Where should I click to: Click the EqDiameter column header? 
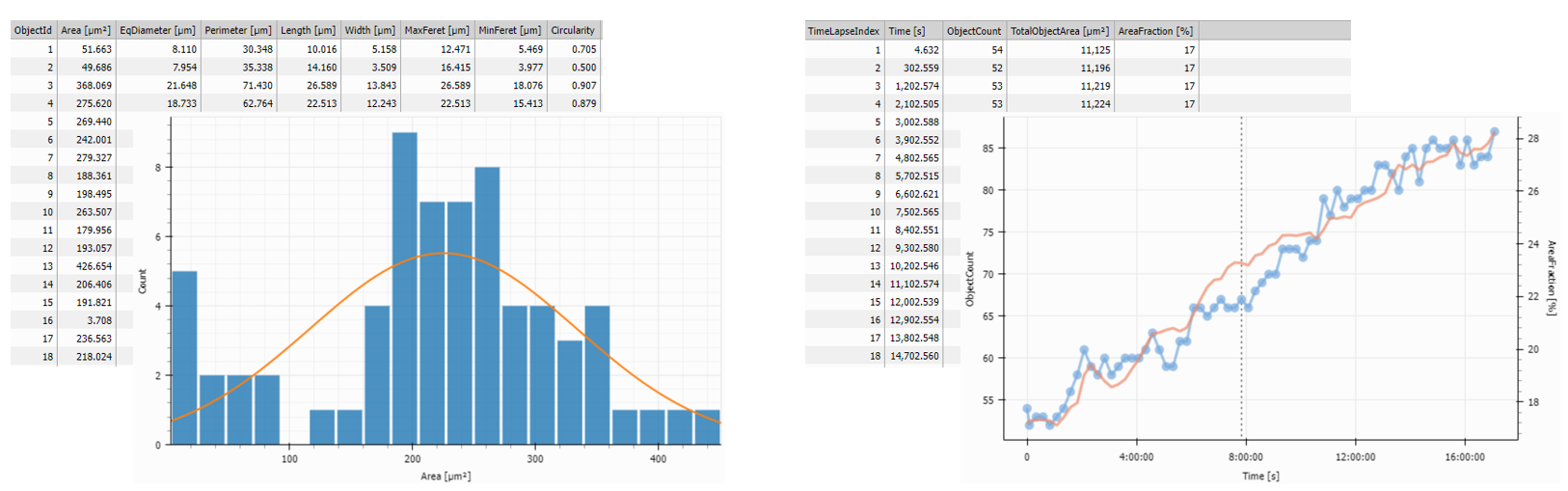click(158, 31)
